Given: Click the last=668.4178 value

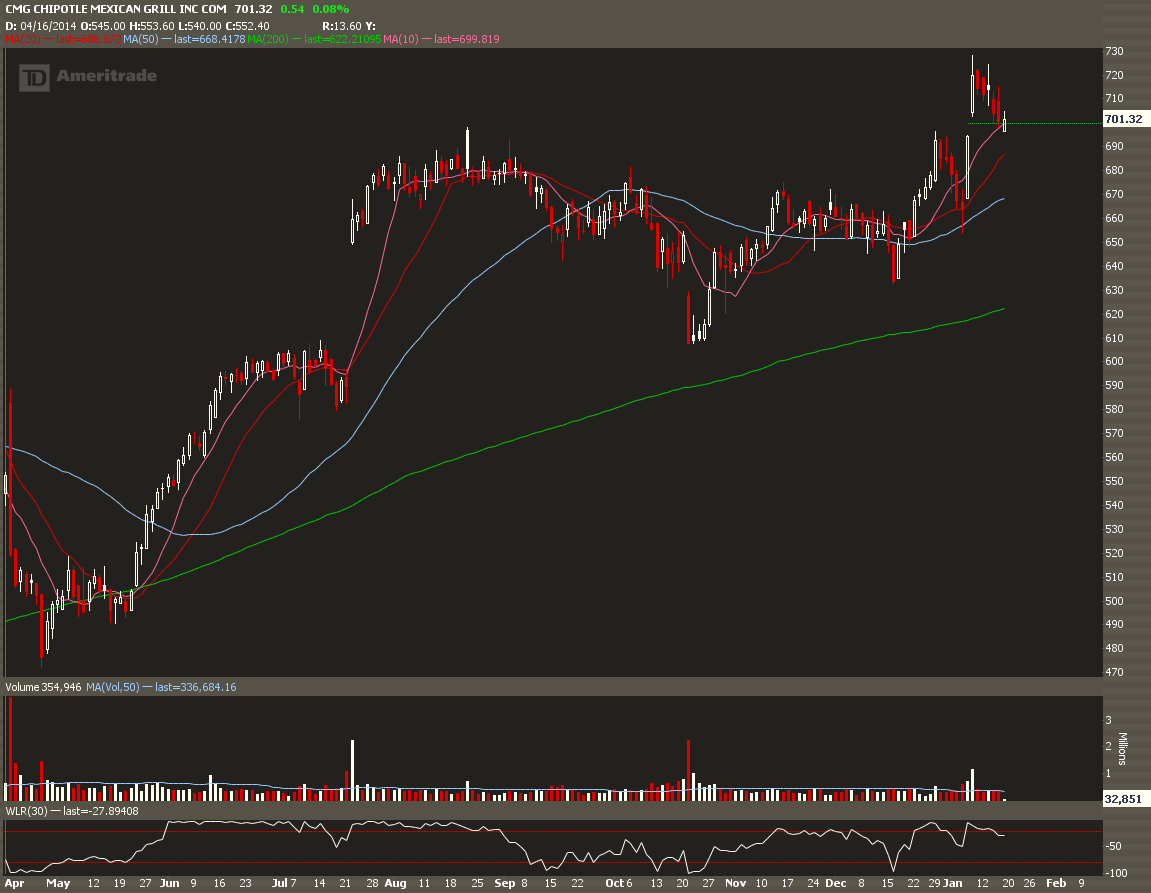Looking at the screenshot, I should pyautogui.click(x=209, y=39).
